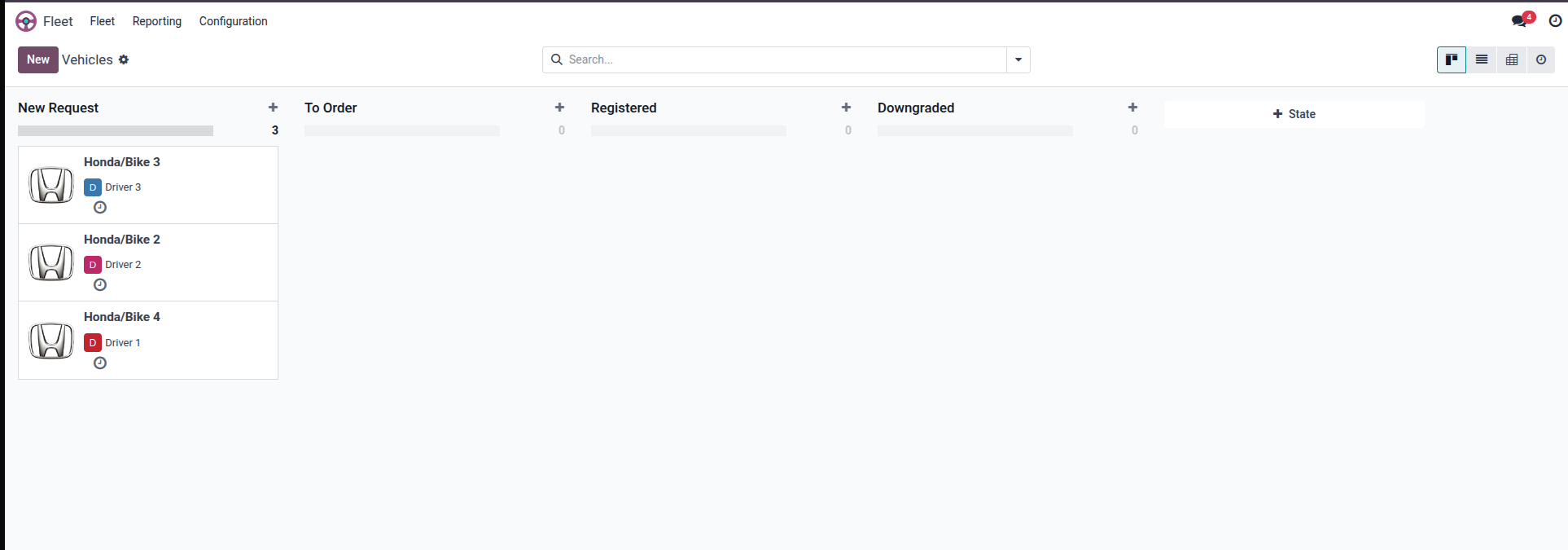Screen dimensions: 1568x550
Task: Click Driver 2 avatar badge
Action: (x=93, y=265)
